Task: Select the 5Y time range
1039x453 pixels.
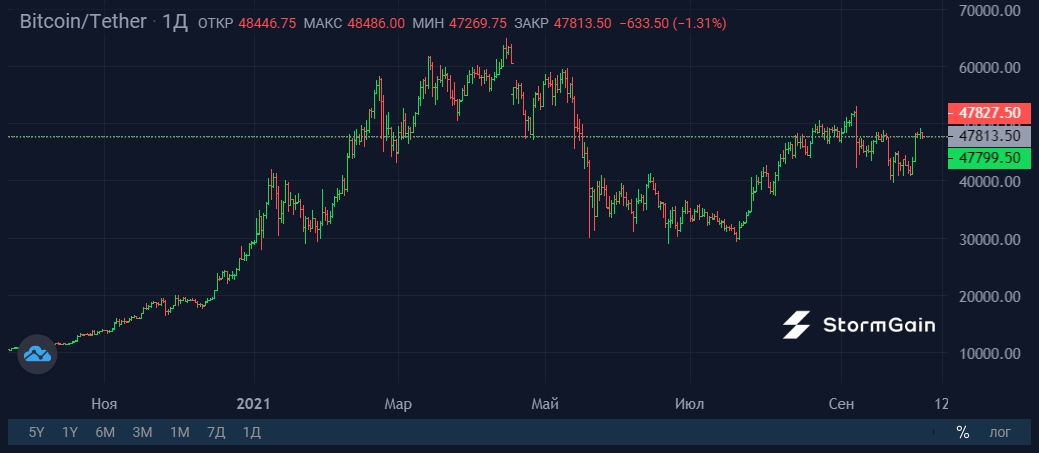Action: 36,432
